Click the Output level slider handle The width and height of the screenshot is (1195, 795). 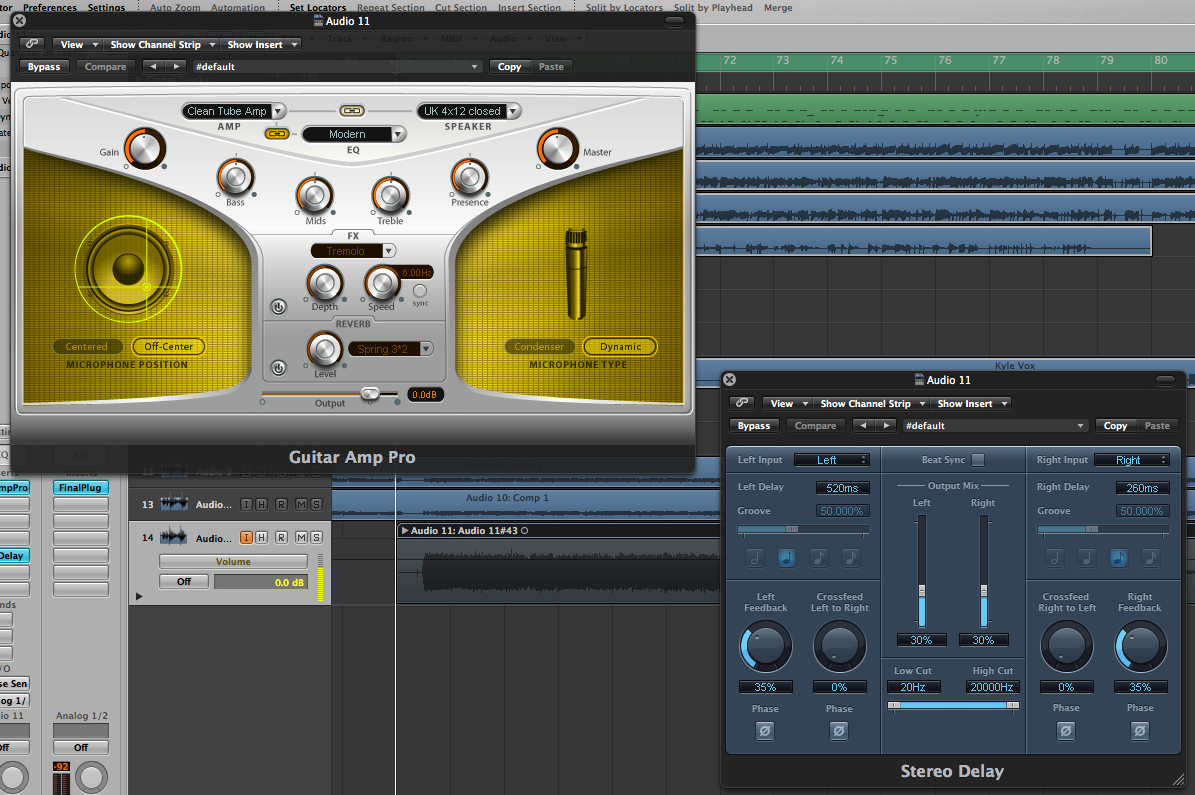pos(370,394)
